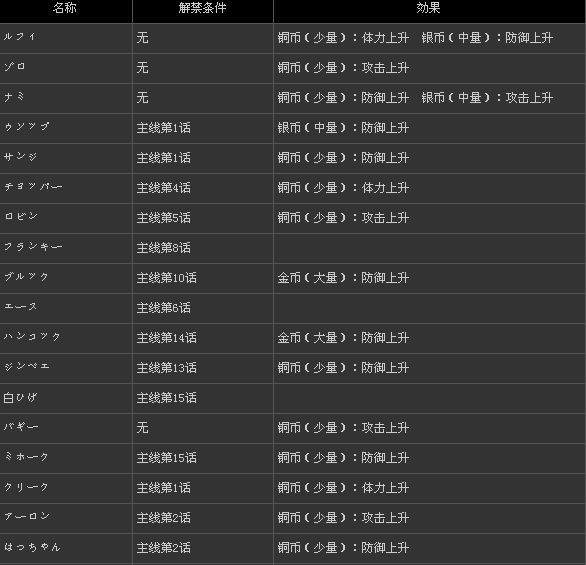Click 主线第15话 in the 白ひげ row
586x565 pixels.
[x=167, y=398]
